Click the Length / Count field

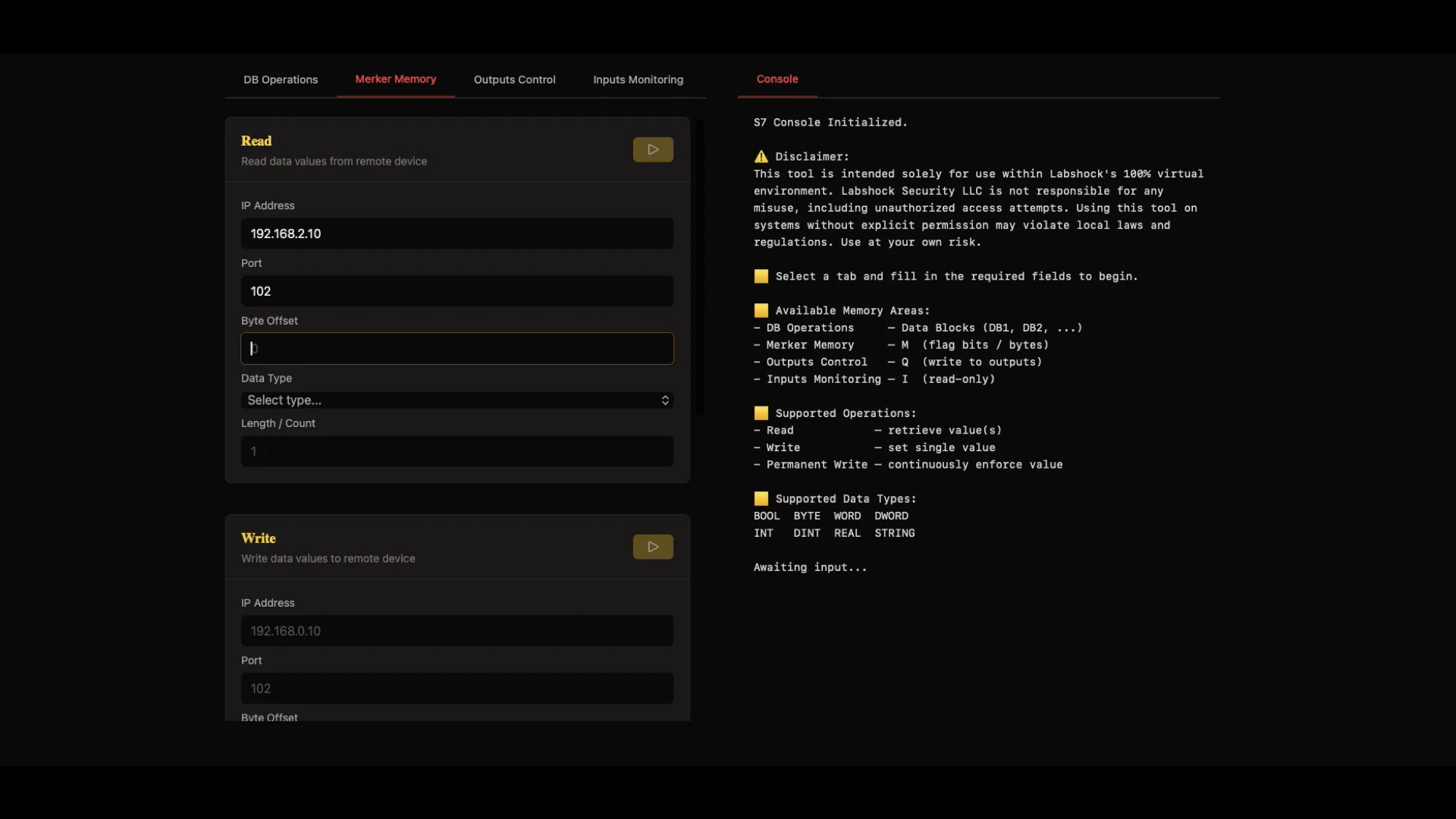457,451
